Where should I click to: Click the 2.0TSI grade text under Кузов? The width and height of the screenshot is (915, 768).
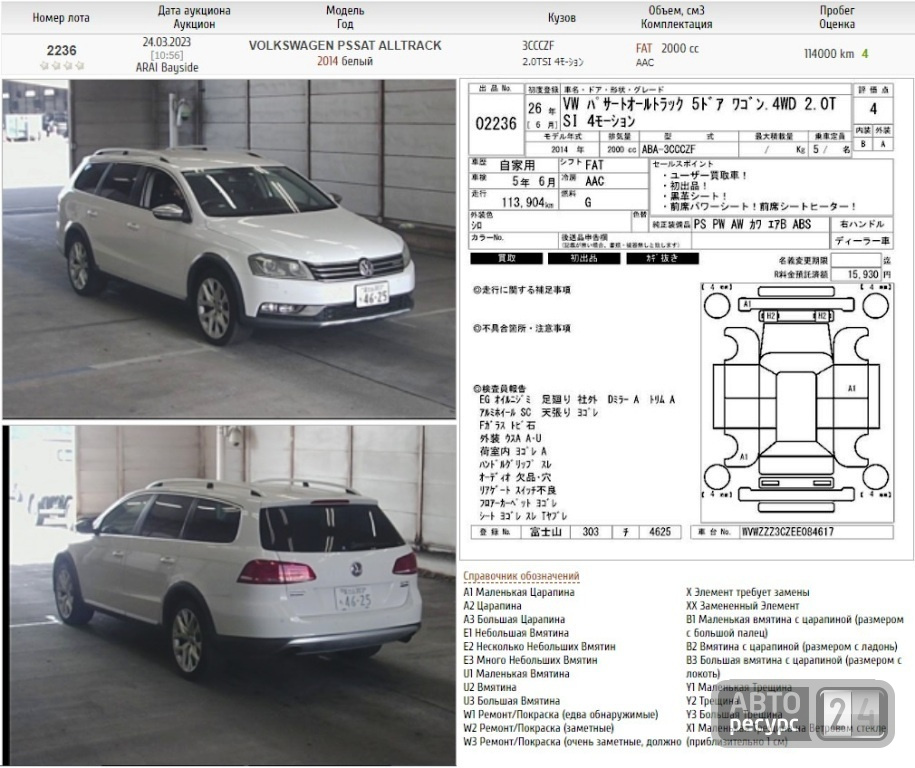(x=553, y=62)
